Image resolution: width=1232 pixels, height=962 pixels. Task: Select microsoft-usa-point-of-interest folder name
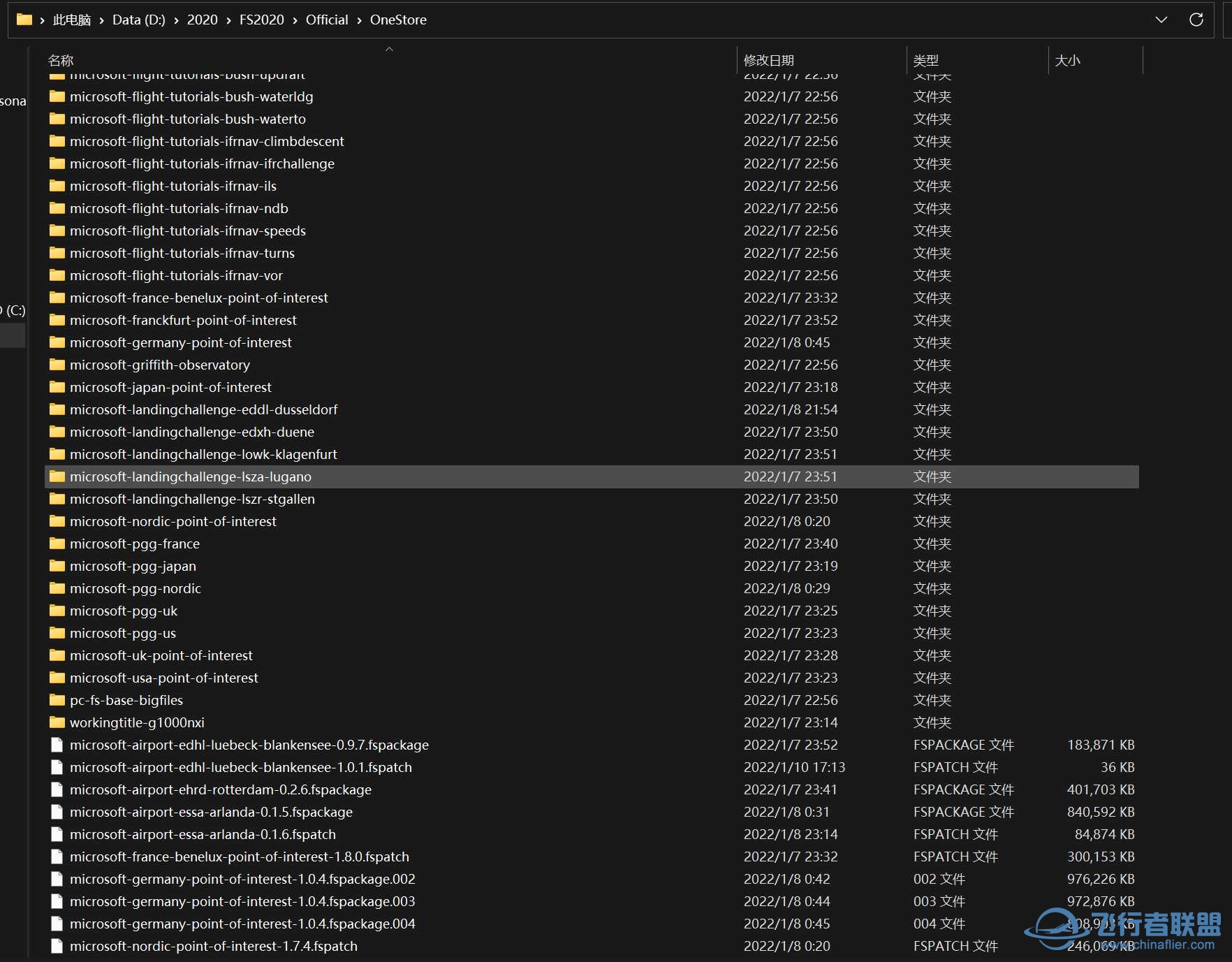tap(164, 678)
